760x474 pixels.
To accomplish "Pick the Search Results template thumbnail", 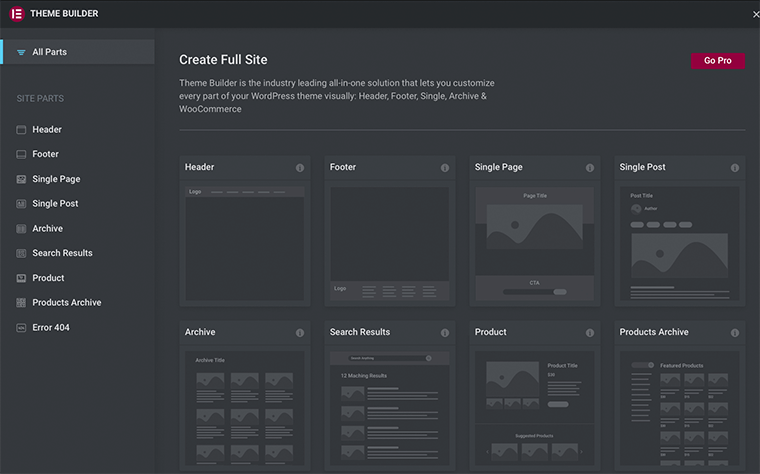I will (x=390, y=408).
